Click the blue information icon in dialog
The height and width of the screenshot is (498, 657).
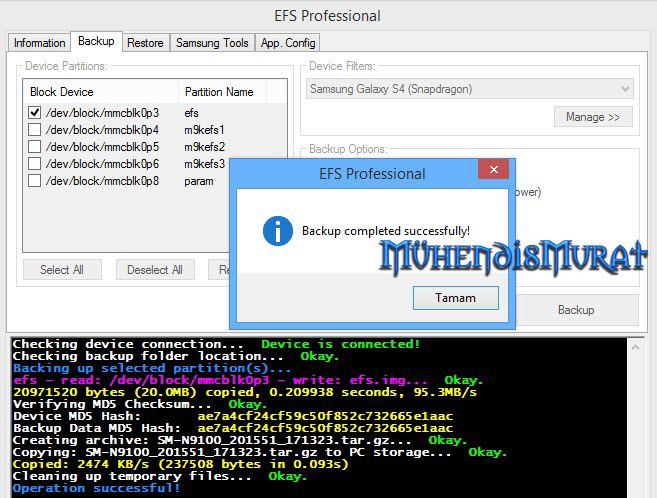(x=277, y=231)
